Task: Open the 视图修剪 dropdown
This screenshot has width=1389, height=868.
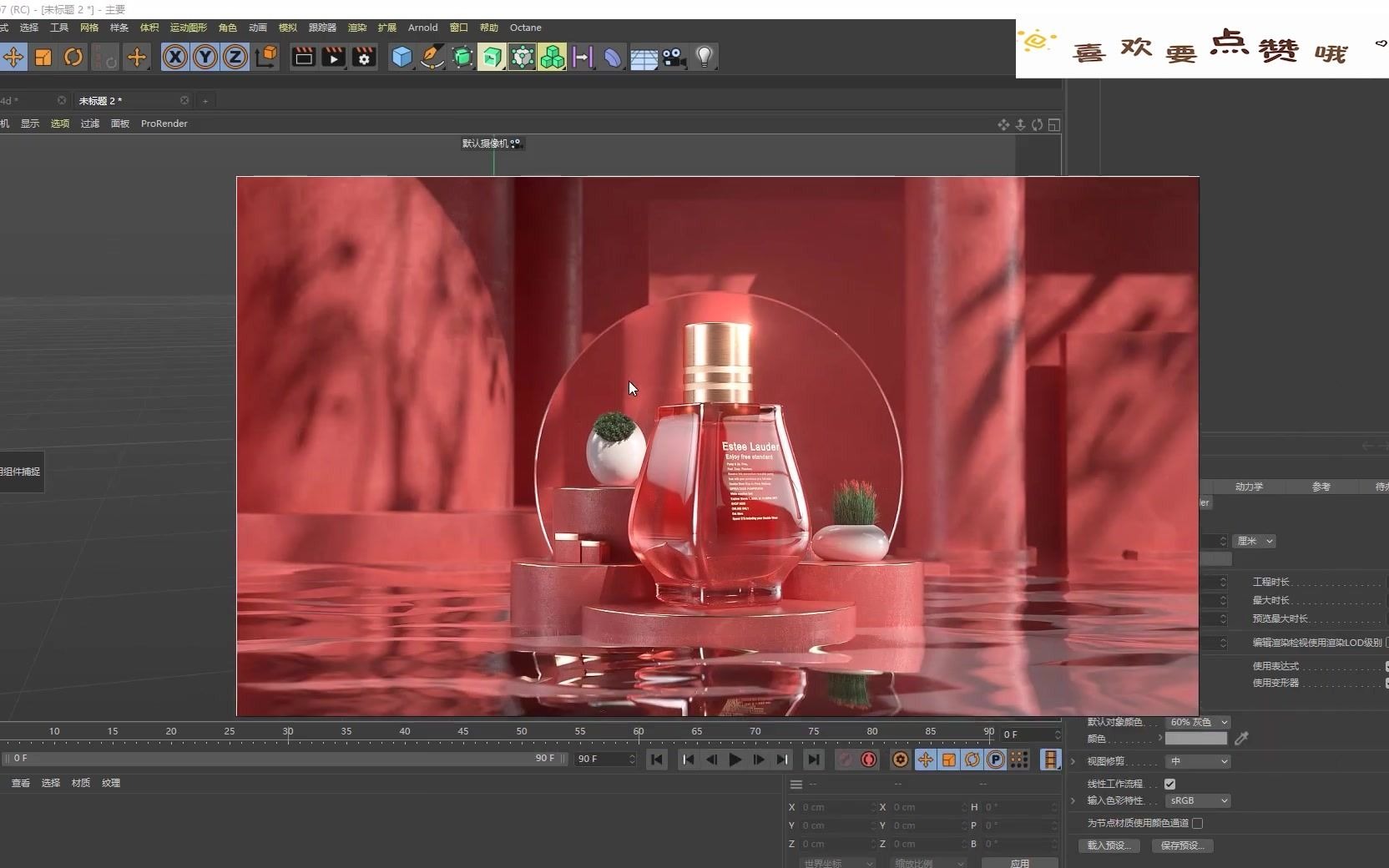Action: (x=1199, y=761)
